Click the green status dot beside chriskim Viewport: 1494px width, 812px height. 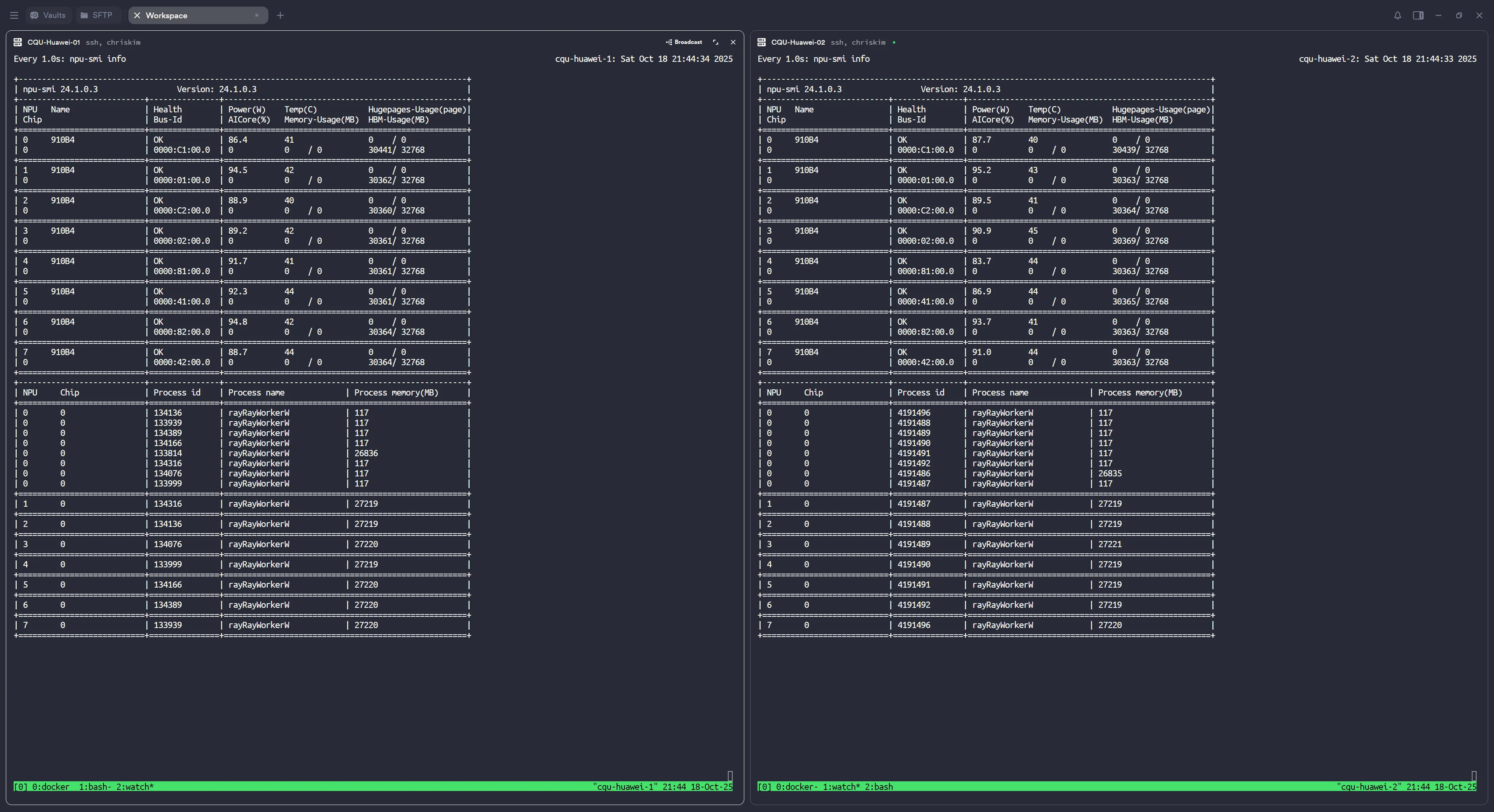tap(894, 42)
